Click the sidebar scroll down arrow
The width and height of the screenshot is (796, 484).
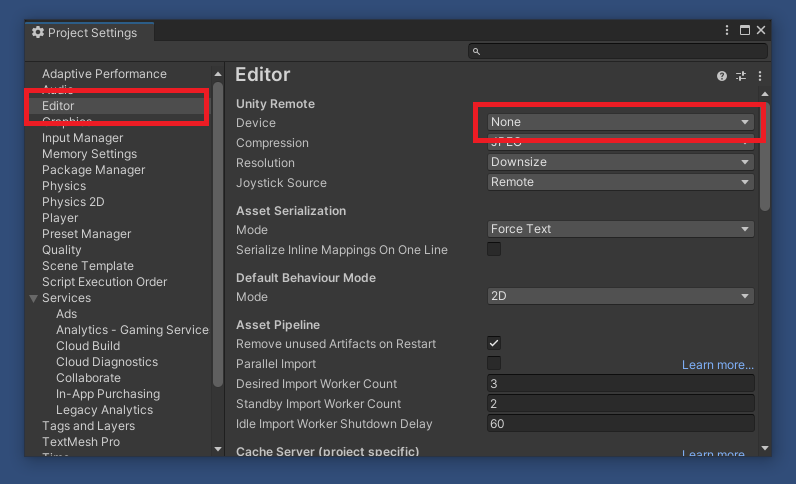pyautogui.click(x=218, y=449)
